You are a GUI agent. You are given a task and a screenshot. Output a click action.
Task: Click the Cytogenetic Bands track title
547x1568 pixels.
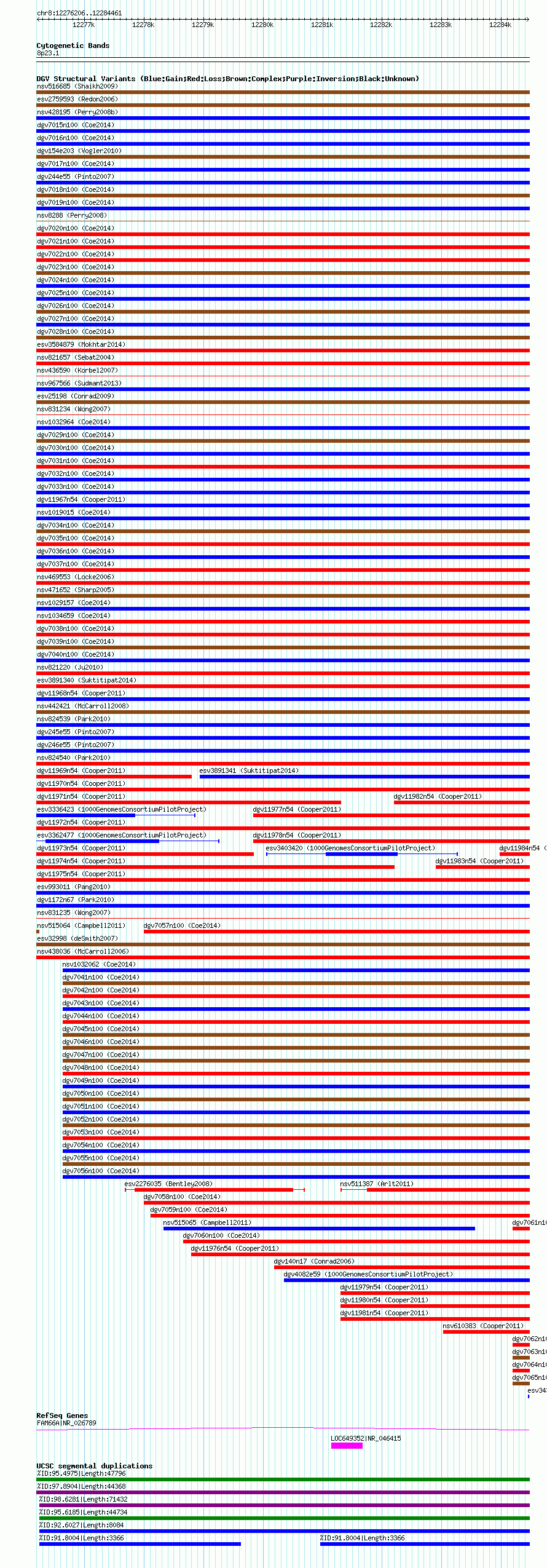tap(73, 46)
